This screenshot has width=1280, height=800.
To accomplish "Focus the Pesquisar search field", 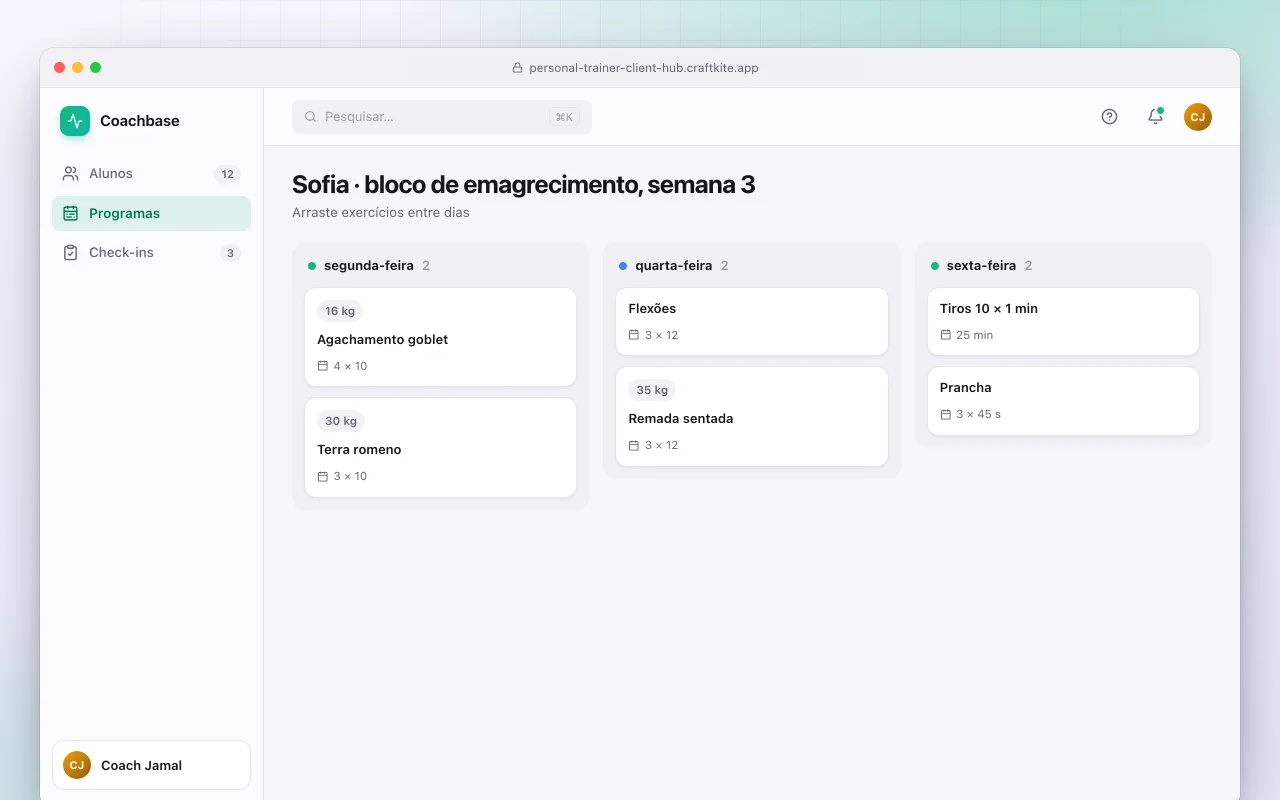I will coord(442,117).
